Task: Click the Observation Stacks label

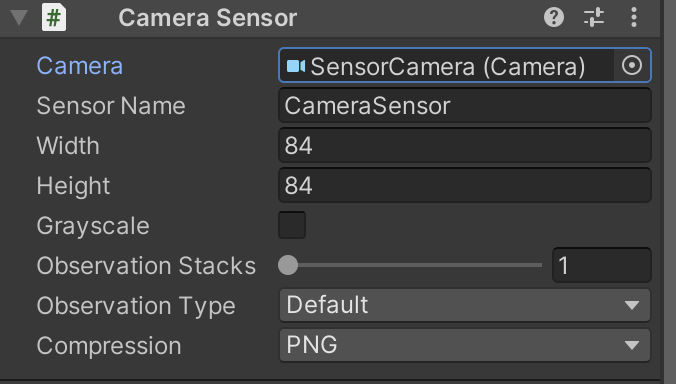Action: point(146,265)
